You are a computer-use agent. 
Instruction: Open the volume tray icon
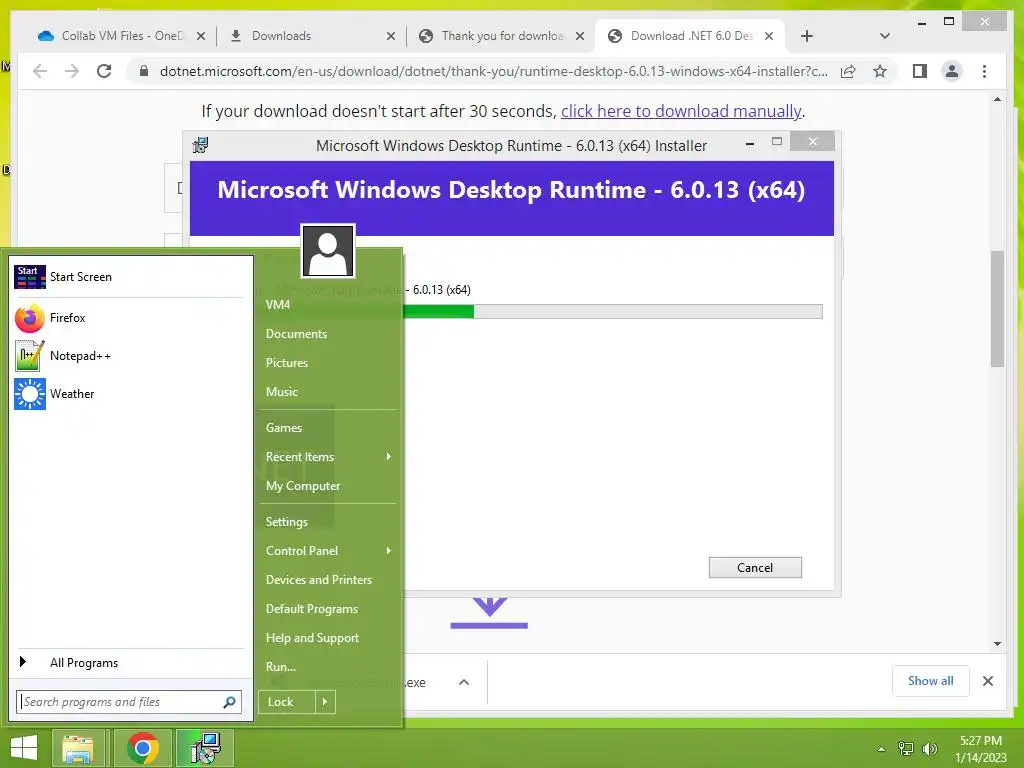point(929,748)
